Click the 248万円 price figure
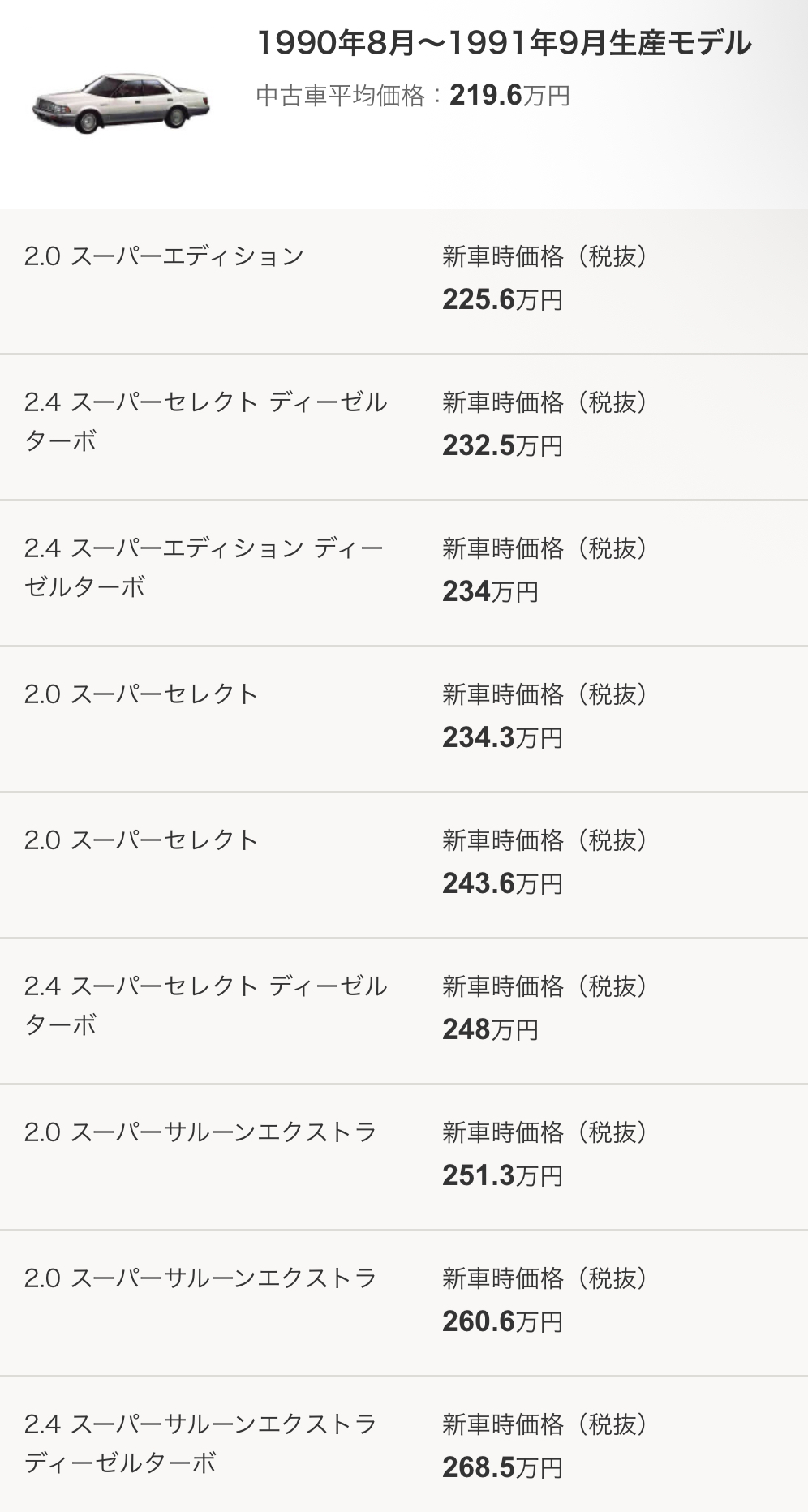The width and height of the screenshot is (808, 1512). coord(490,1030)
